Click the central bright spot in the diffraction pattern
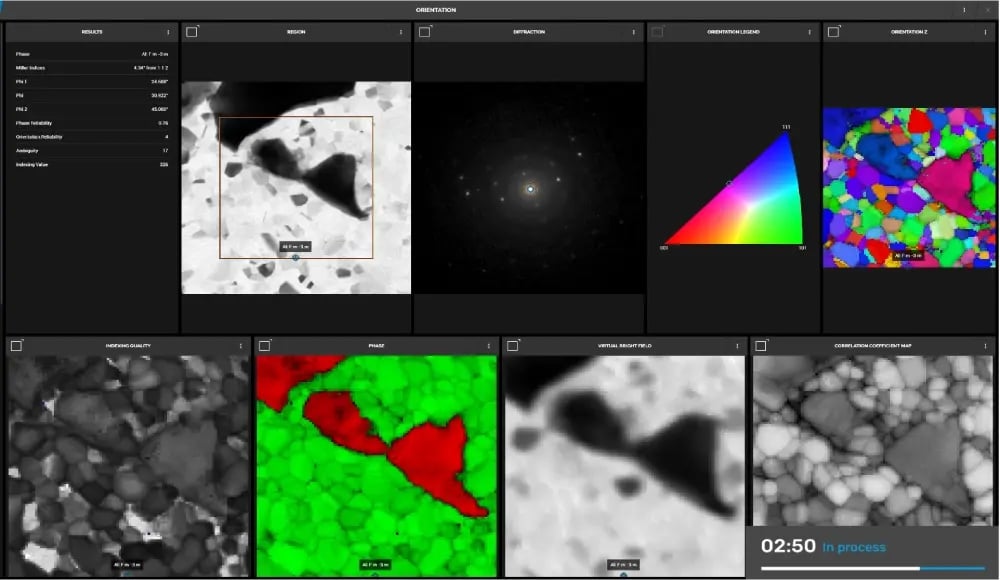This screenshot has height=580, width=1000. click(530, 188)
